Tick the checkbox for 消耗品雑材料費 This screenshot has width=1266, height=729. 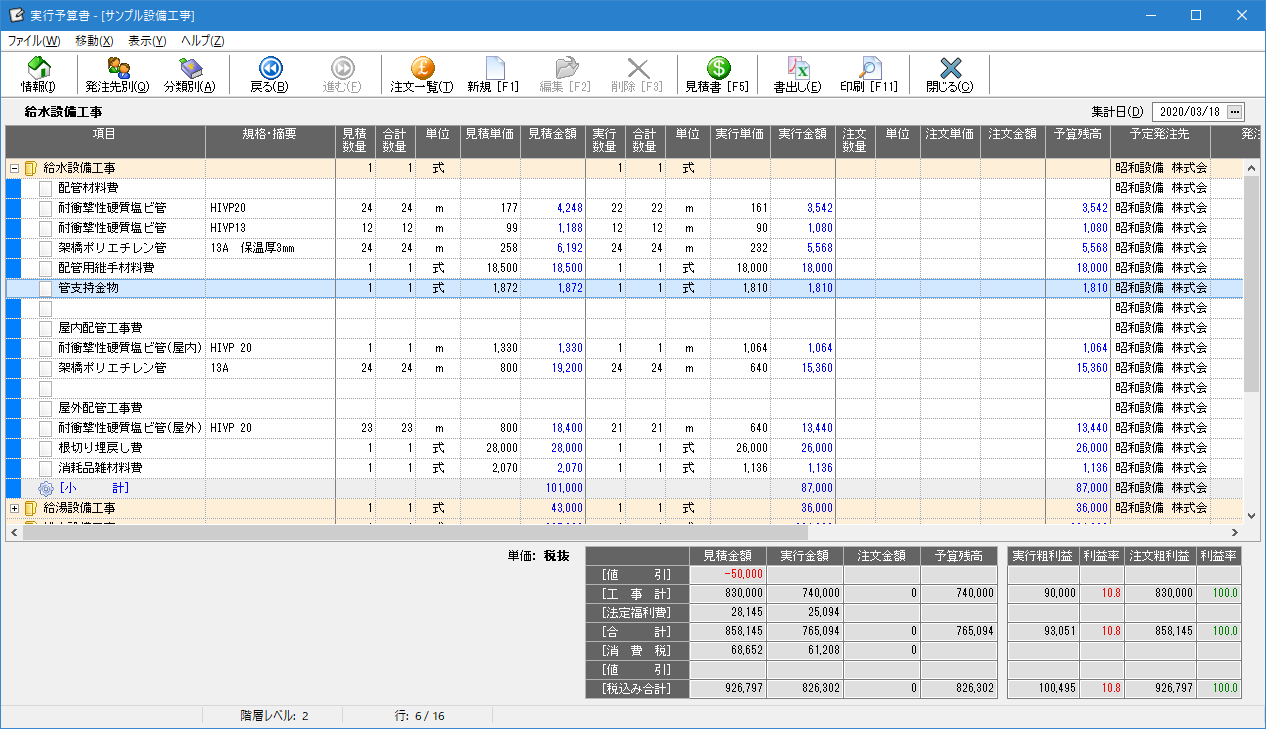coord(45,468)
